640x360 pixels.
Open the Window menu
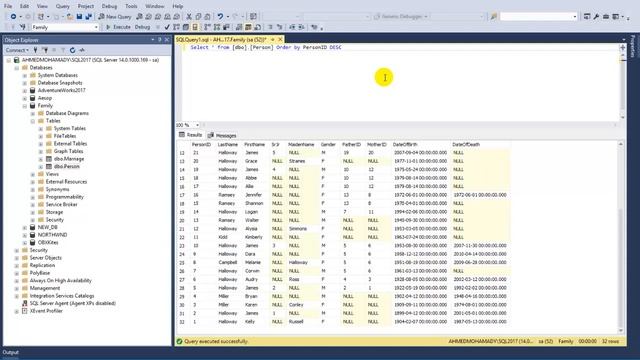(x=154, y=6)
